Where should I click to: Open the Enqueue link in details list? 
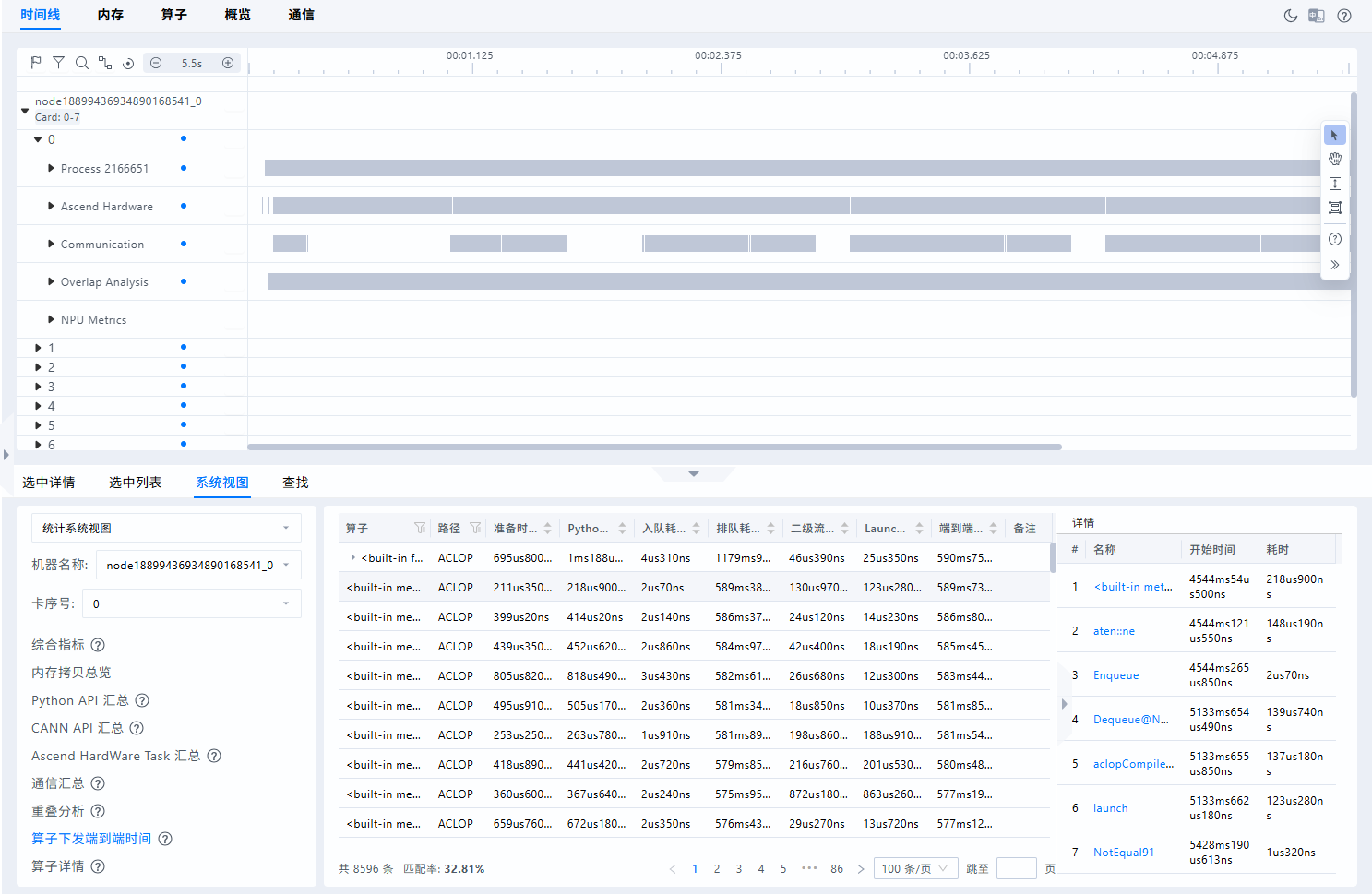[x=1115, y=675]
